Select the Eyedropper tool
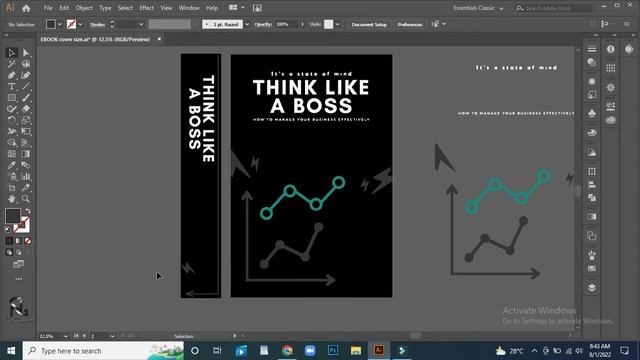The height and width of the screenshot is (360, 640). coord(11,165)
